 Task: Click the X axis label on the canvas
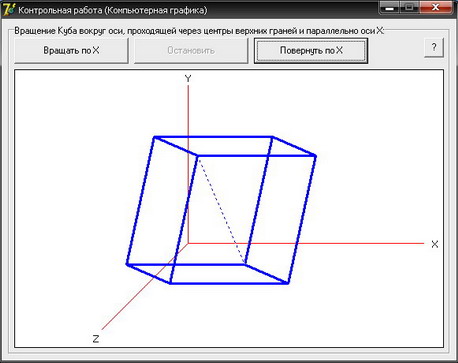click(x=435, y=244)
